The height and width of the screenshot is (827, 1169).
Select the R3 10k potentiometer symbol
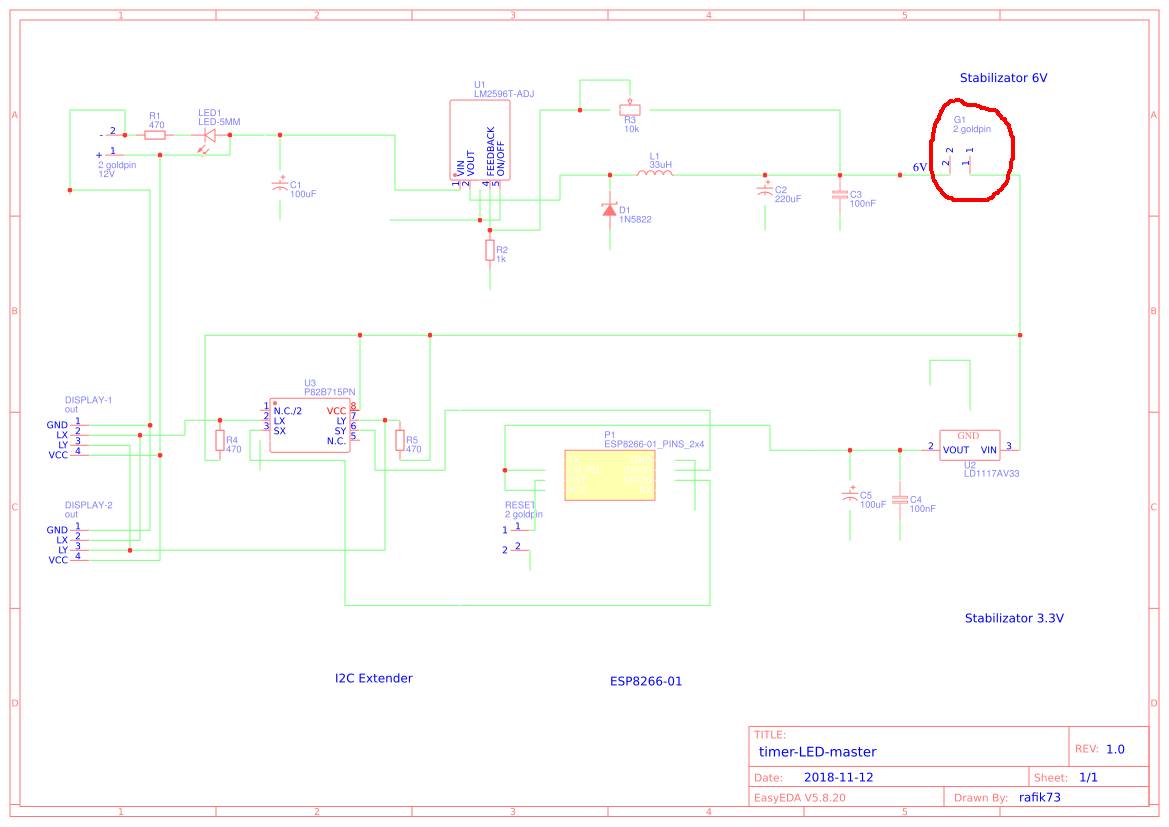[x=630, y=109]
